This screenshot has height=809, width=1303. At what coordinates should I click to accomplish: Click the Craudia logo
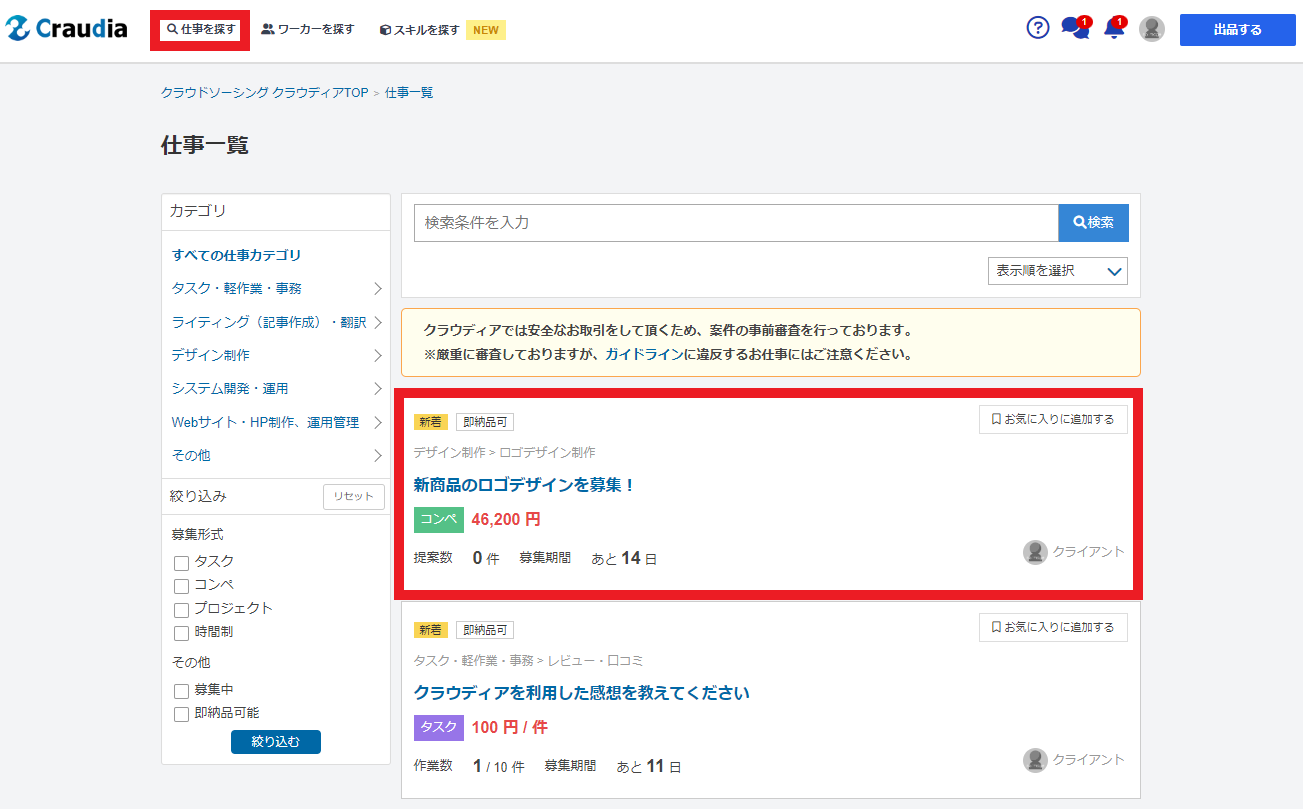(x=66, y=29)
